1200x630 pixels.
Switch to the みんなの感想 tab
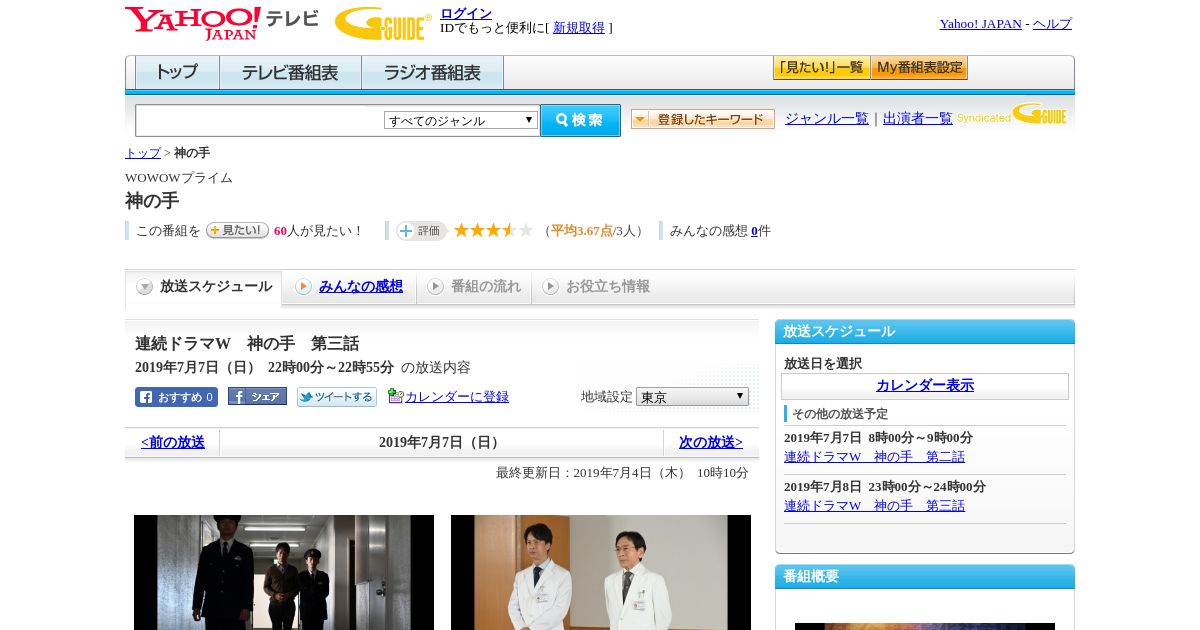(x=349, y=287)
